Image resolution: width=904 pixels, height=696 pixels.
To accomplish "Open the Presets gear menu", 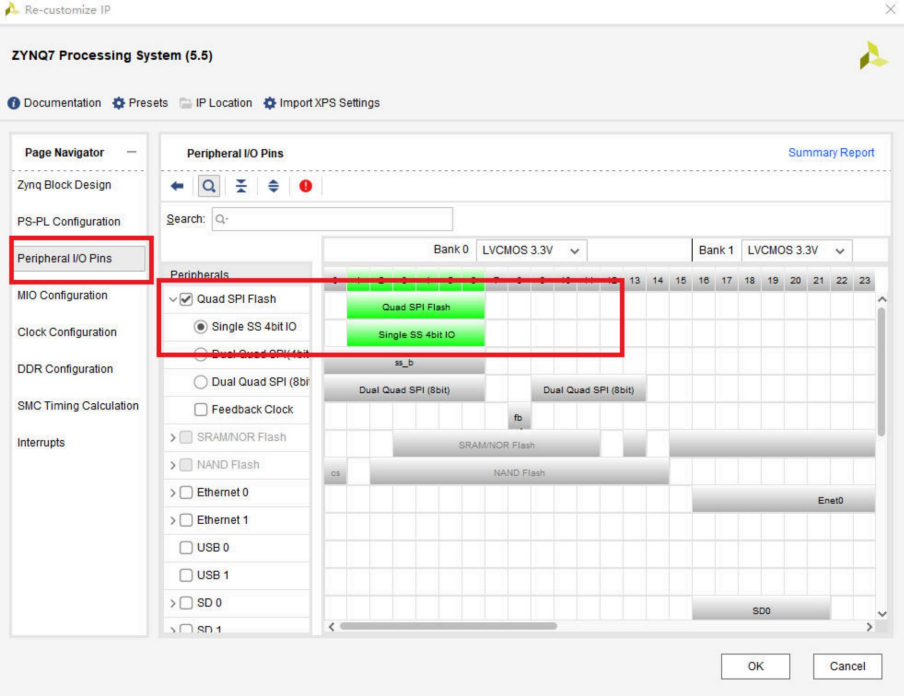I will pyautogui.click(x=140, y=103).
